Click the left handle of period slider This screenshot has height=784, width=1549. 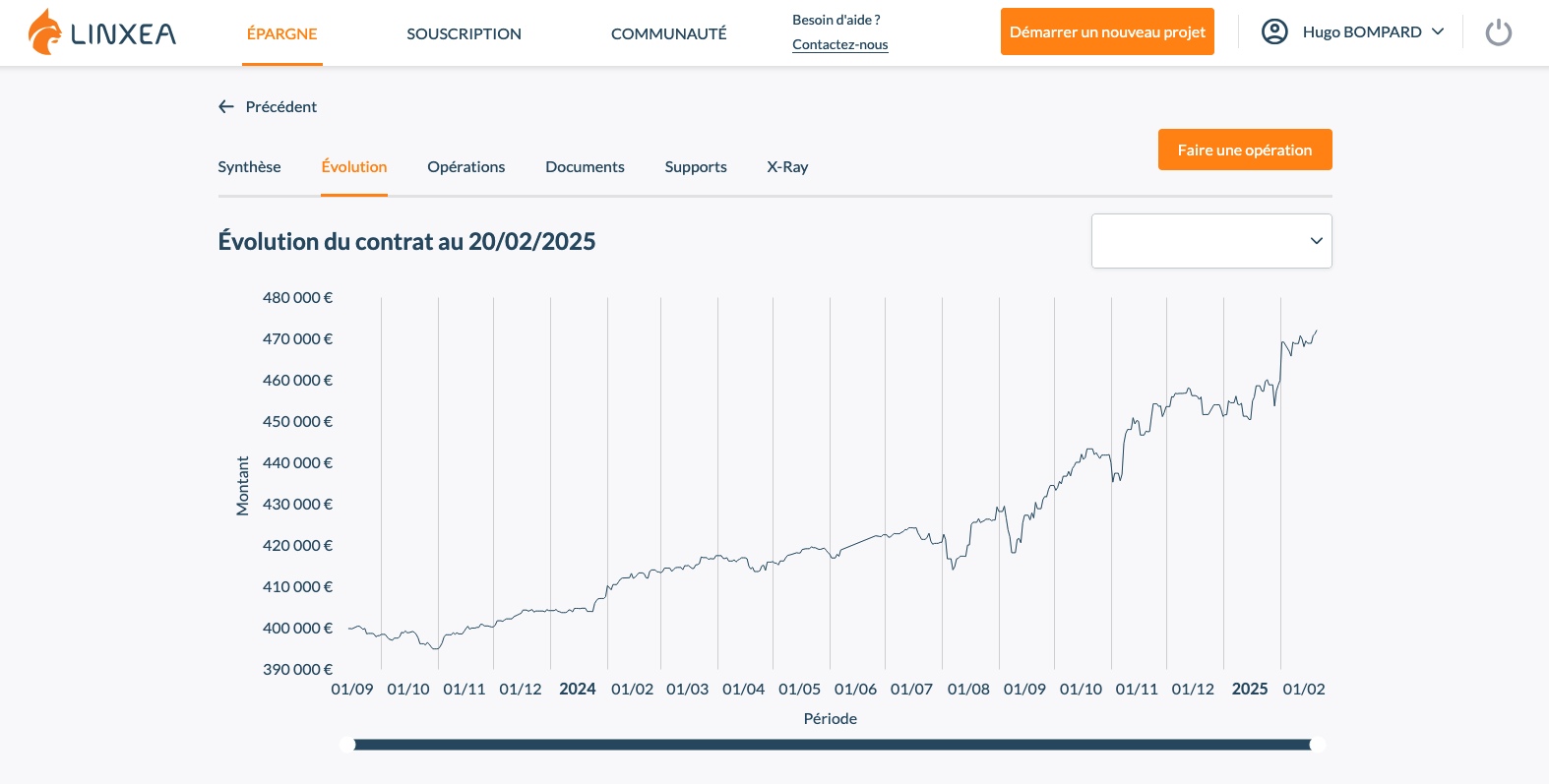point(347,745)
